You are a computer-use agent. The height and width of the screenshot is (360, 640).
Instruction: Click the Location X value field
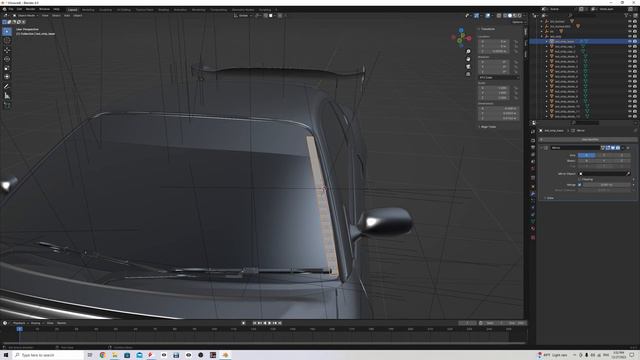click(x=493, y=42)
